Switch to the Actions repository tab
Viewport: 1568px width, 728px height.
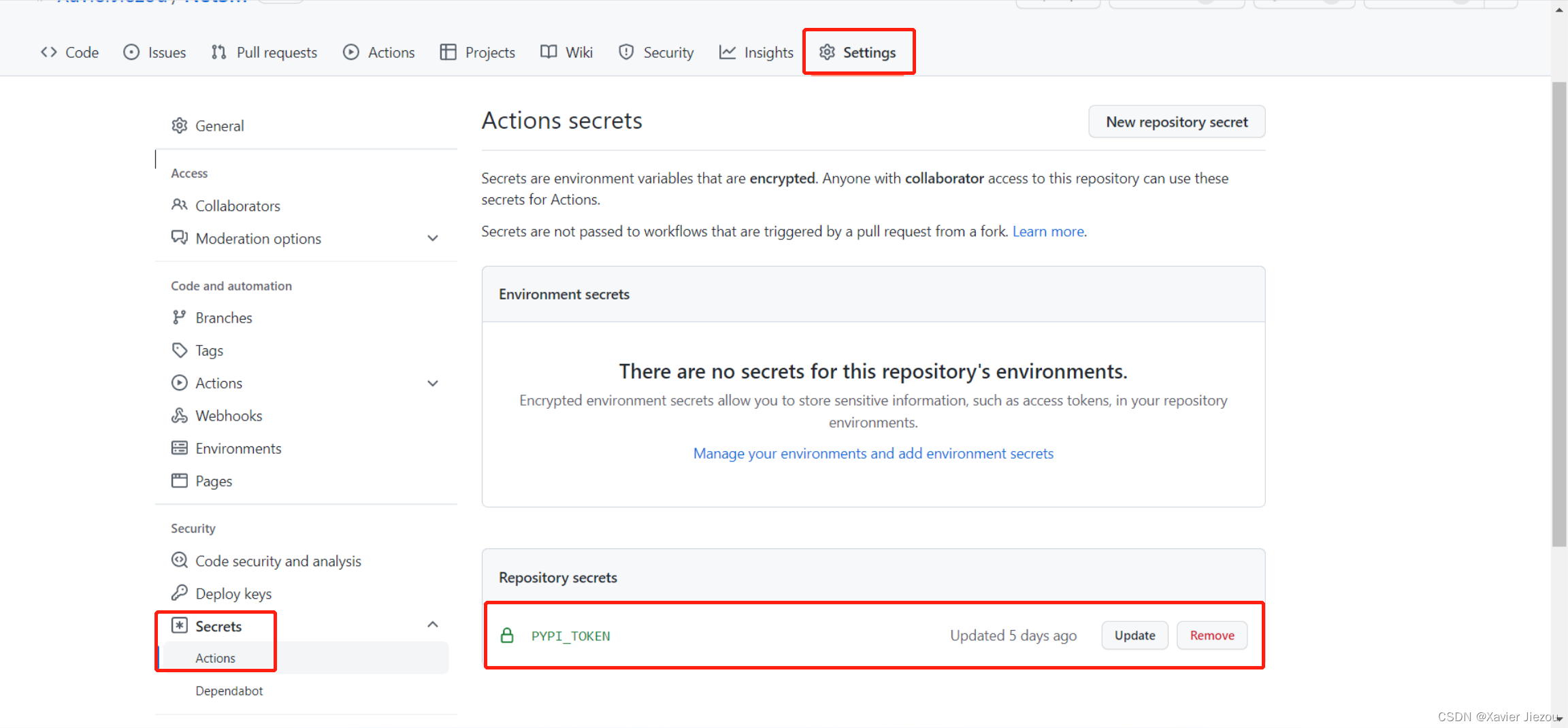[379, 52]
